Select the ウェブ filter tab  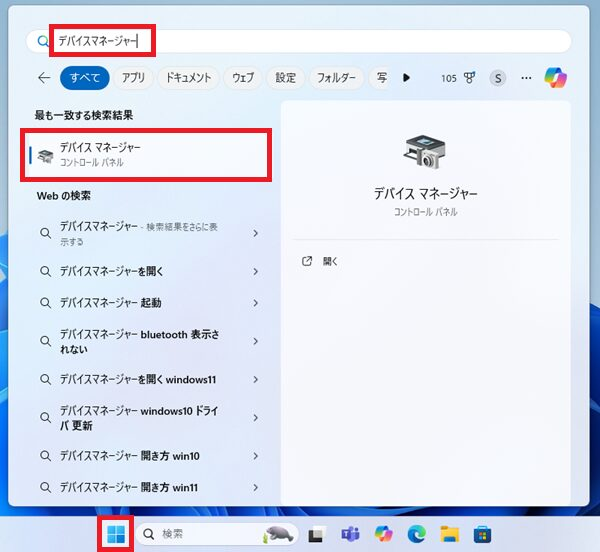(243, 78)
